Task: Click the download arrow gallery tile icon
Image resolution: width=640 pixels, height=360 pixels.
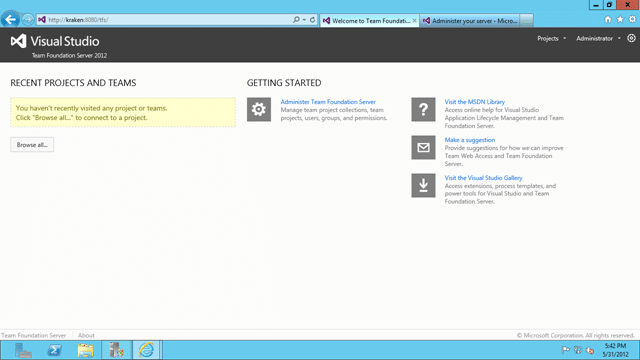Action: (x=423, y=185)
